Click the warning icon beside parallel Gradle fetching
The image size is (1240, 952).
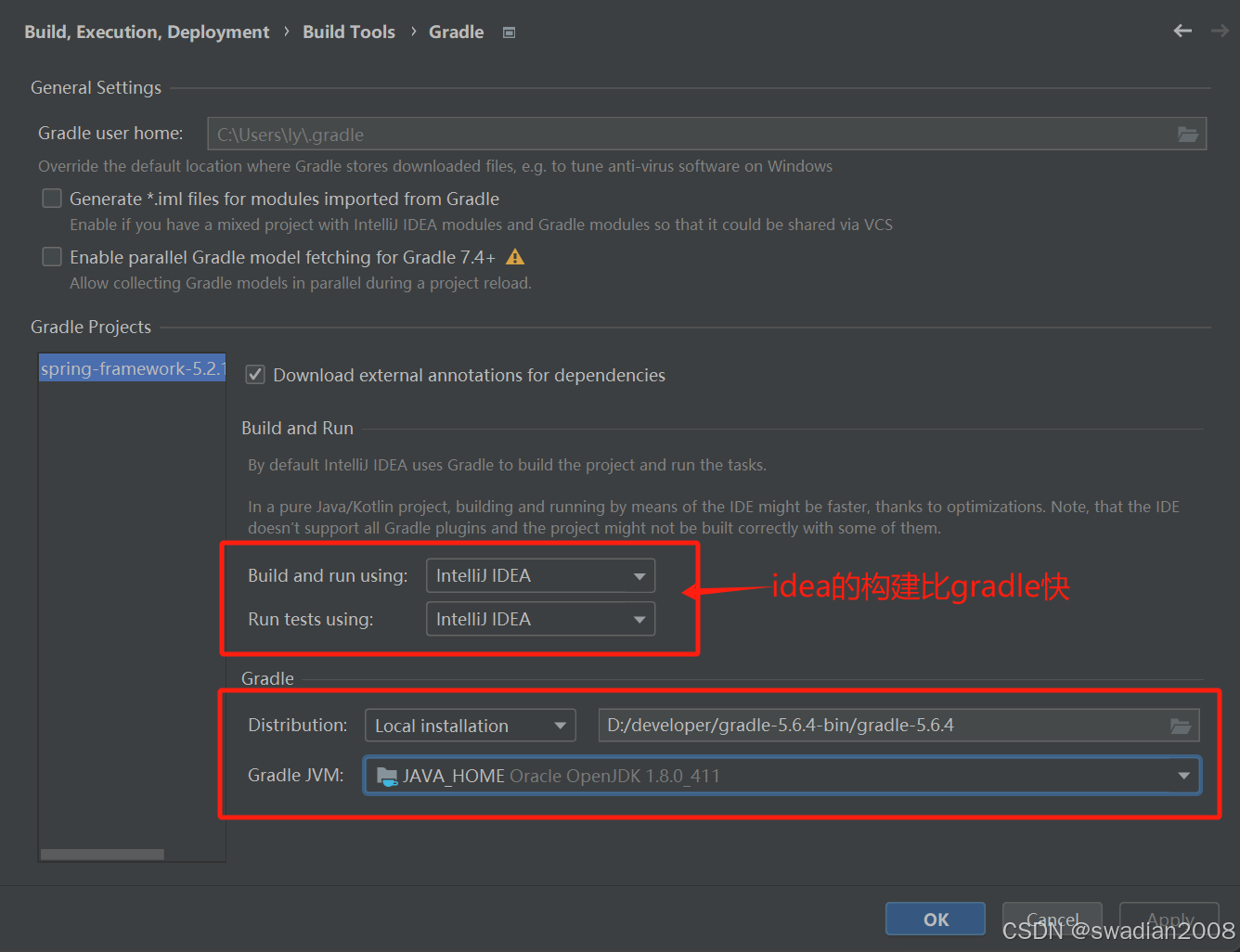[515, 257]
